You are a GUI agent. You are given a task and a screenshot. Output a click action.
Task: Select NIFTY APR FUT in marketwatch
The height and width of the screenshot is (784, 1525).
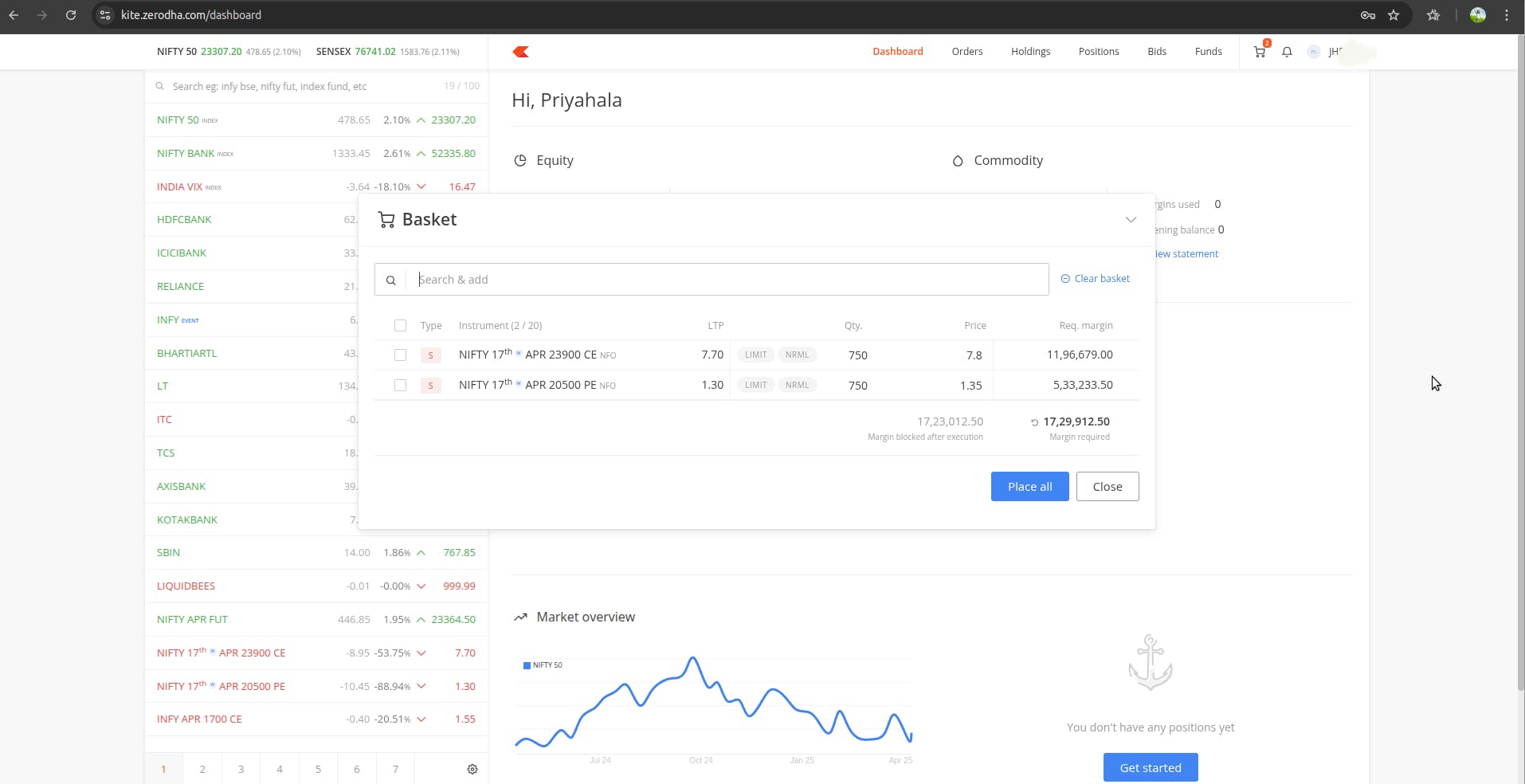point(192,620)
